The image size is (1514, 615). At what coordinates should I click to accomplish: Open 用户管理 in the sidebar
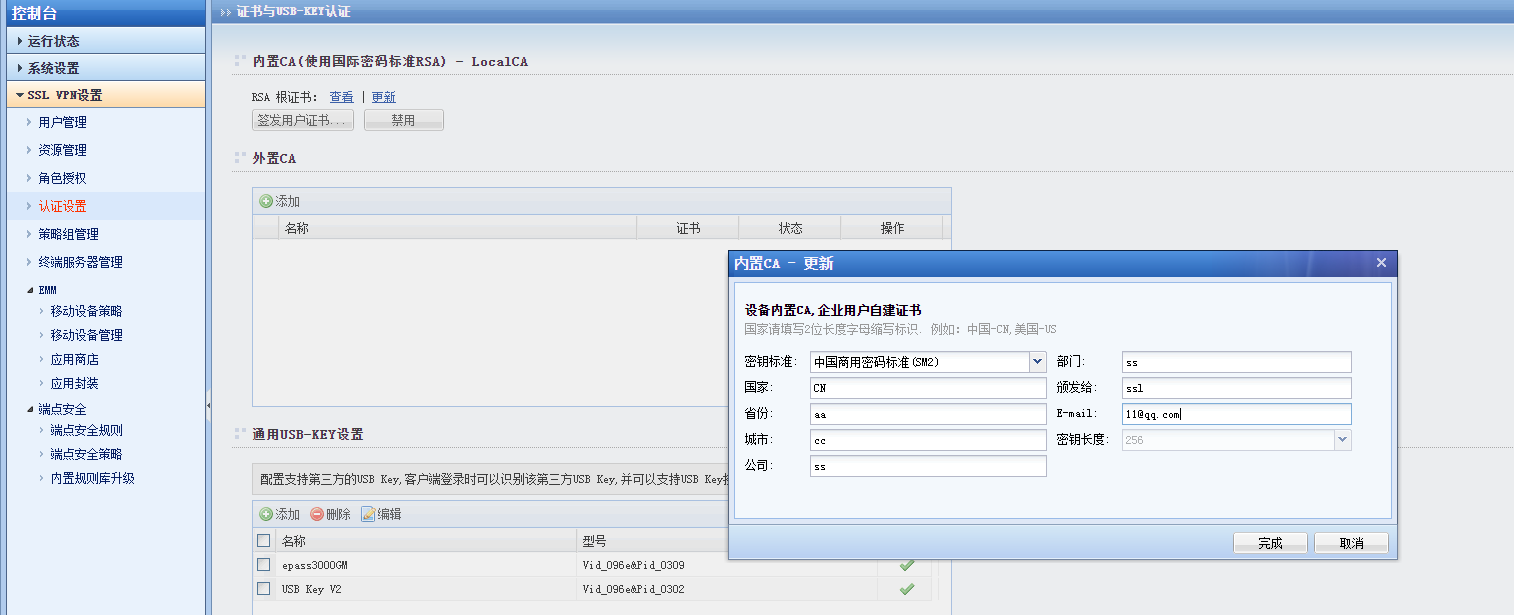62,122
